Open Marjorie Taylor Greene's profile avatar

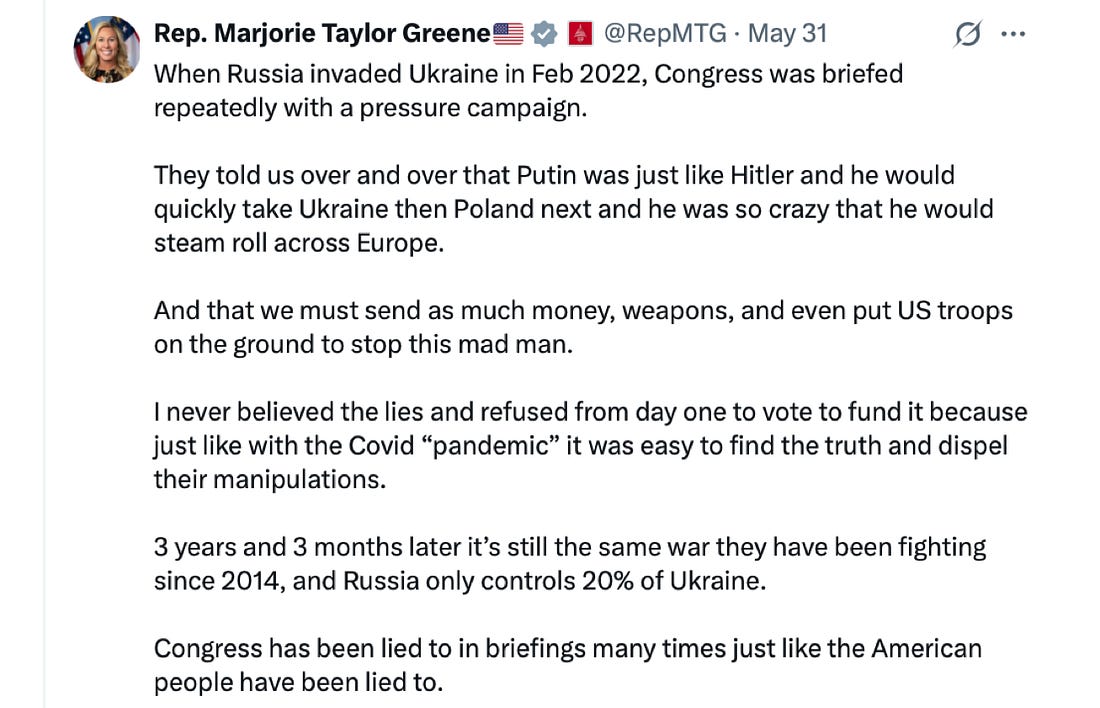coord(106,49)
